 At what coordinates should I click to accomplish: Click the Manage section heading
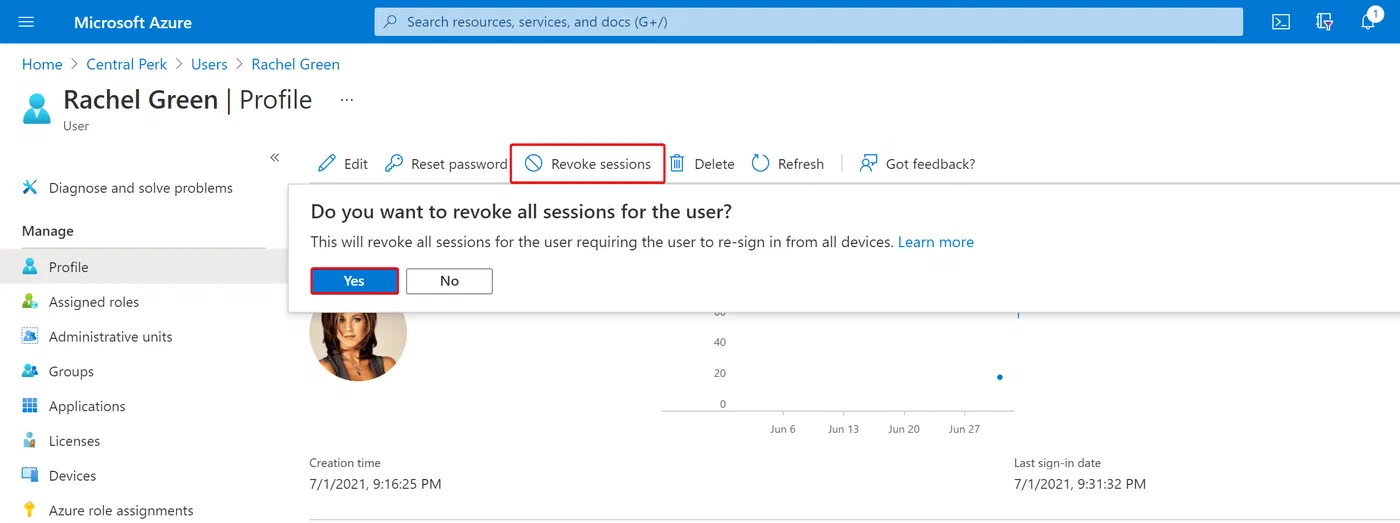point(48,231)
